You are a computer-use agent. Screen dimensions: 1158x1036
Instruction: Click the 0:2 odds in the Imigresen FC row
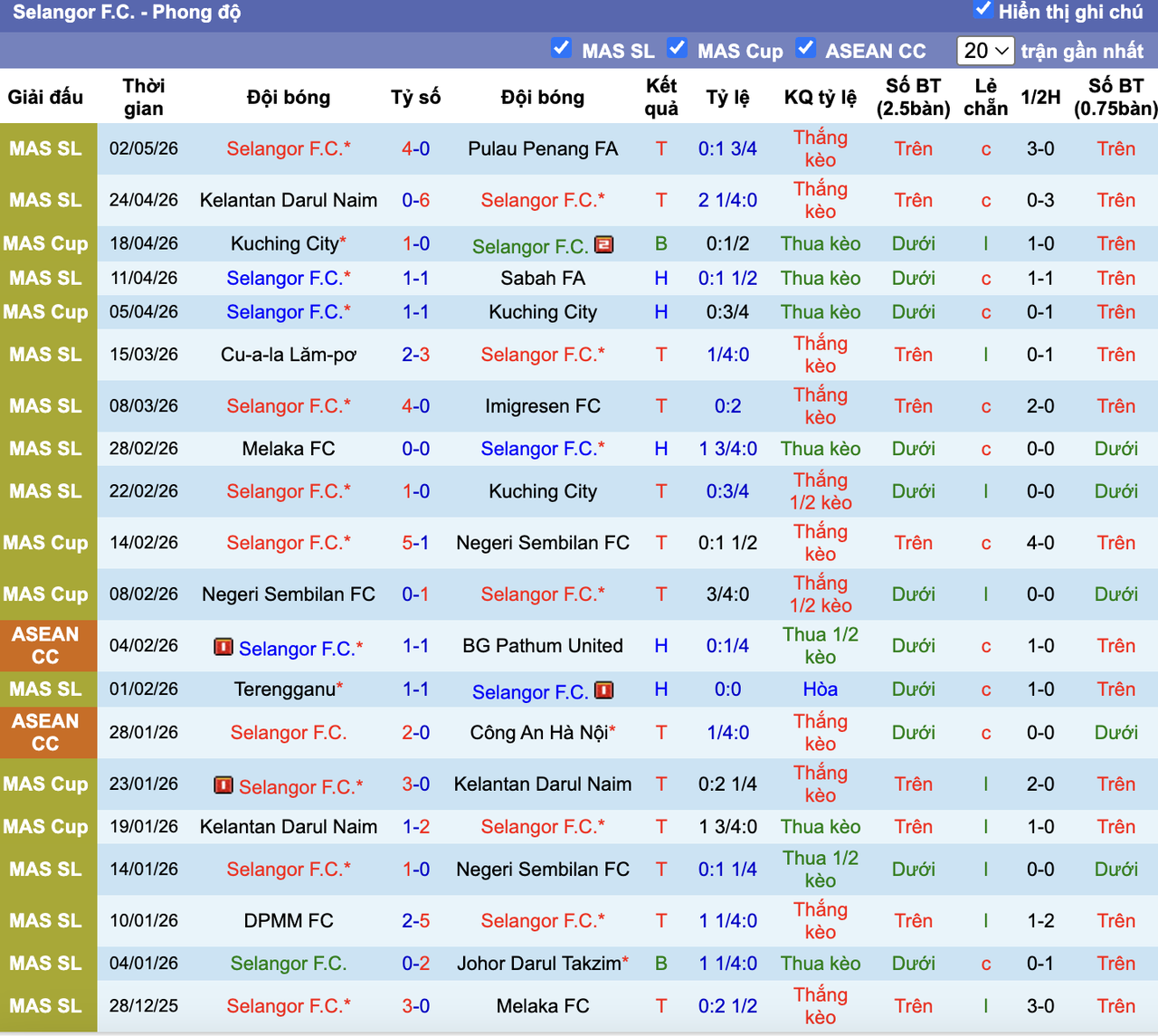pos(728,406)
